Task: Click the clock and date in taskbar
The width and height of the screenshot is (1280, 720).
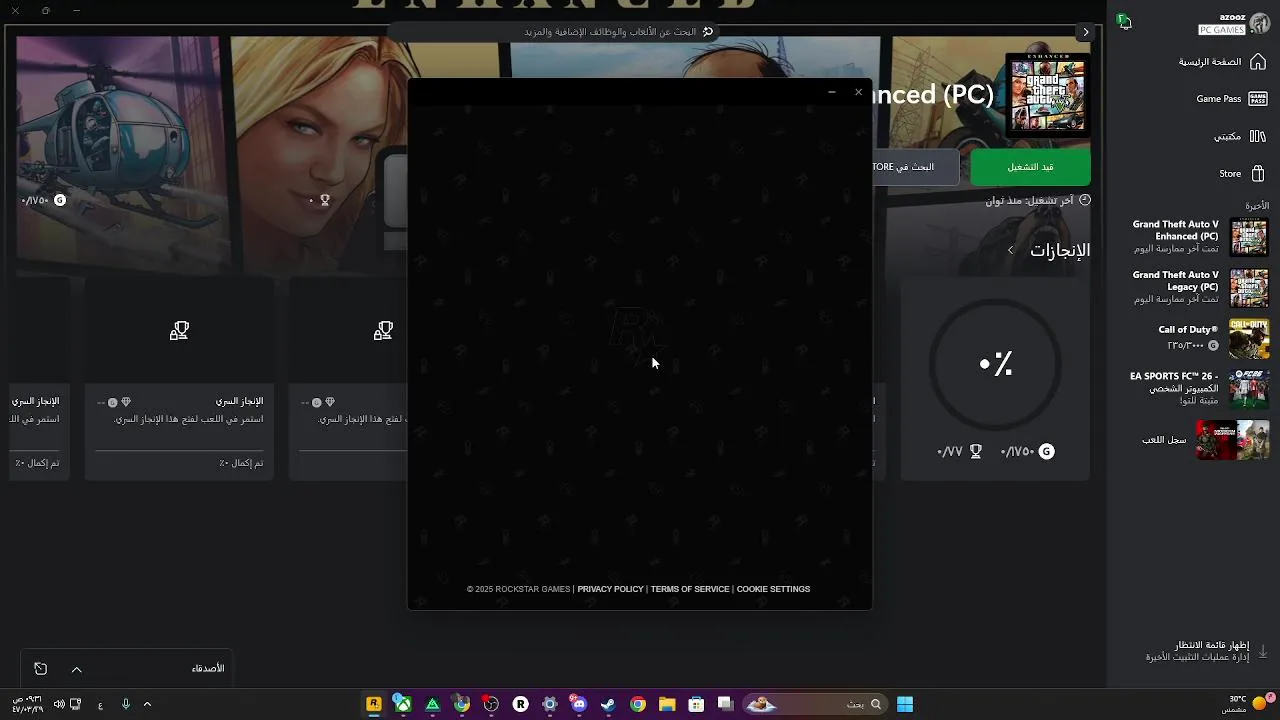Action: click(27, 704)
